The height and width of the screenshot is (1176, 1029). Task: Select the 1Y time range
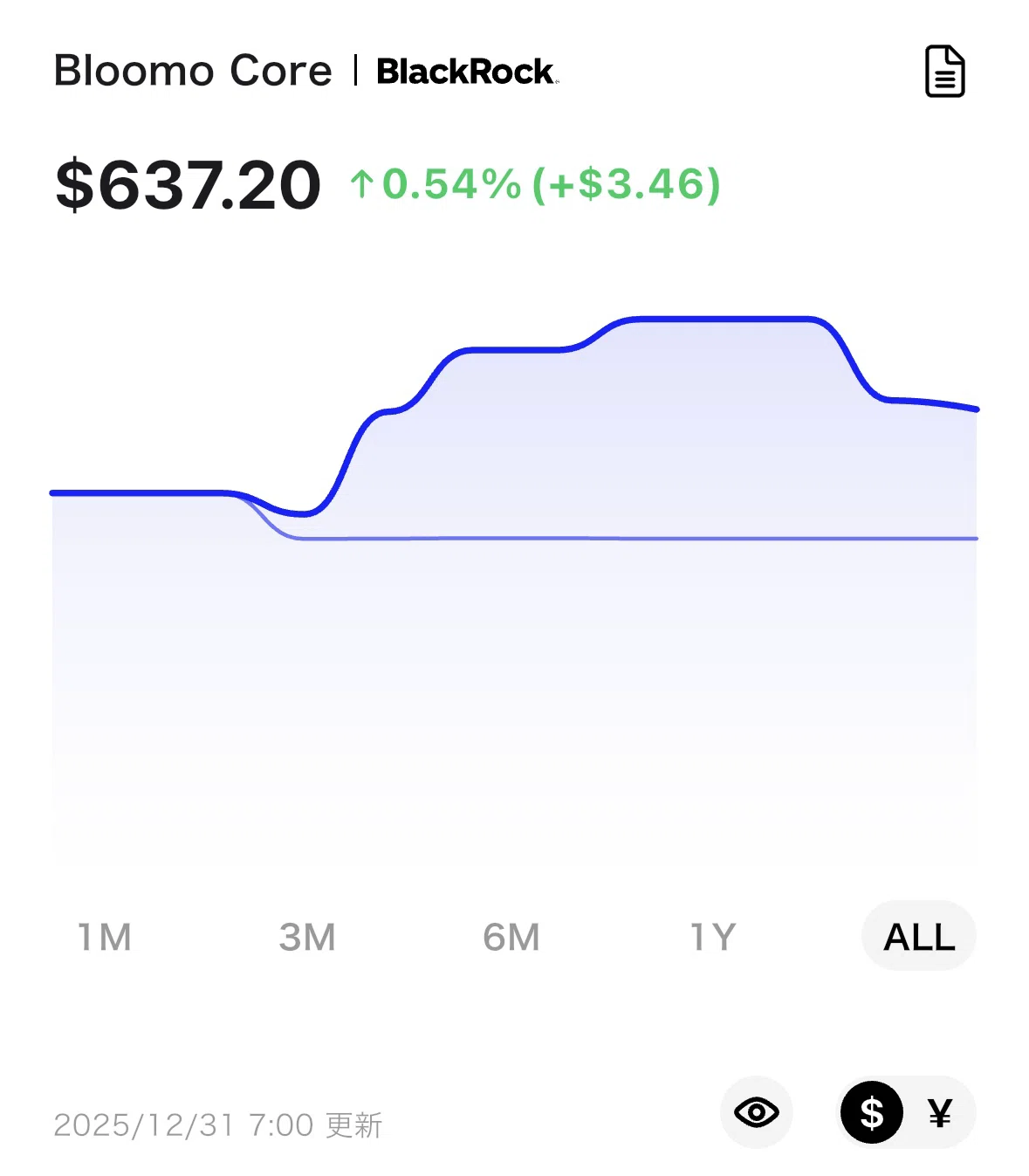[x=714, y=937]
